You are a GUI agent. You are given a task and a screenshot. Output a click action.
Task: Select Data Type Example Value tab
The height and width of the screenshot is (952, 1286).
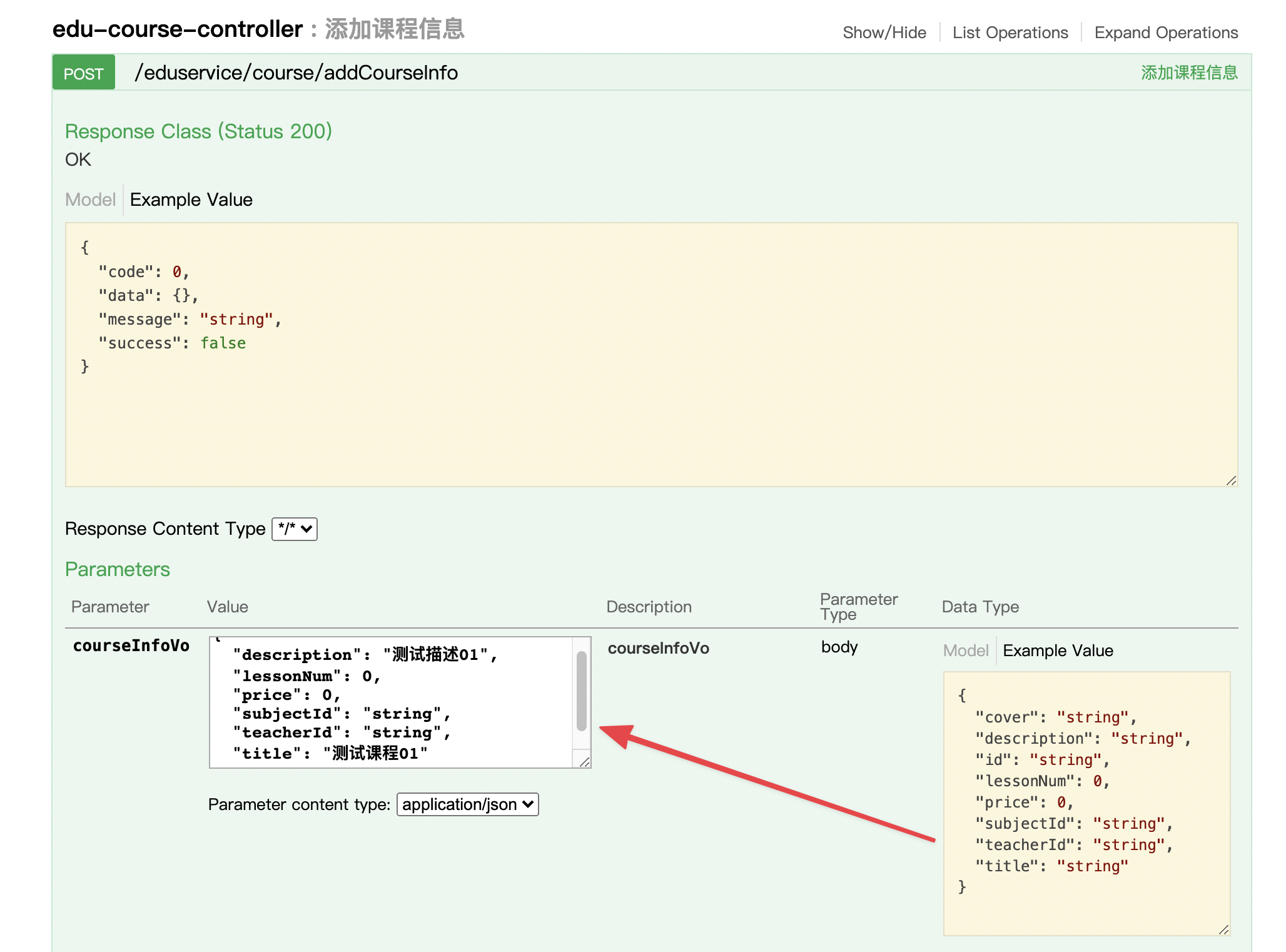pyautogui.click(x=1058, y=651)
